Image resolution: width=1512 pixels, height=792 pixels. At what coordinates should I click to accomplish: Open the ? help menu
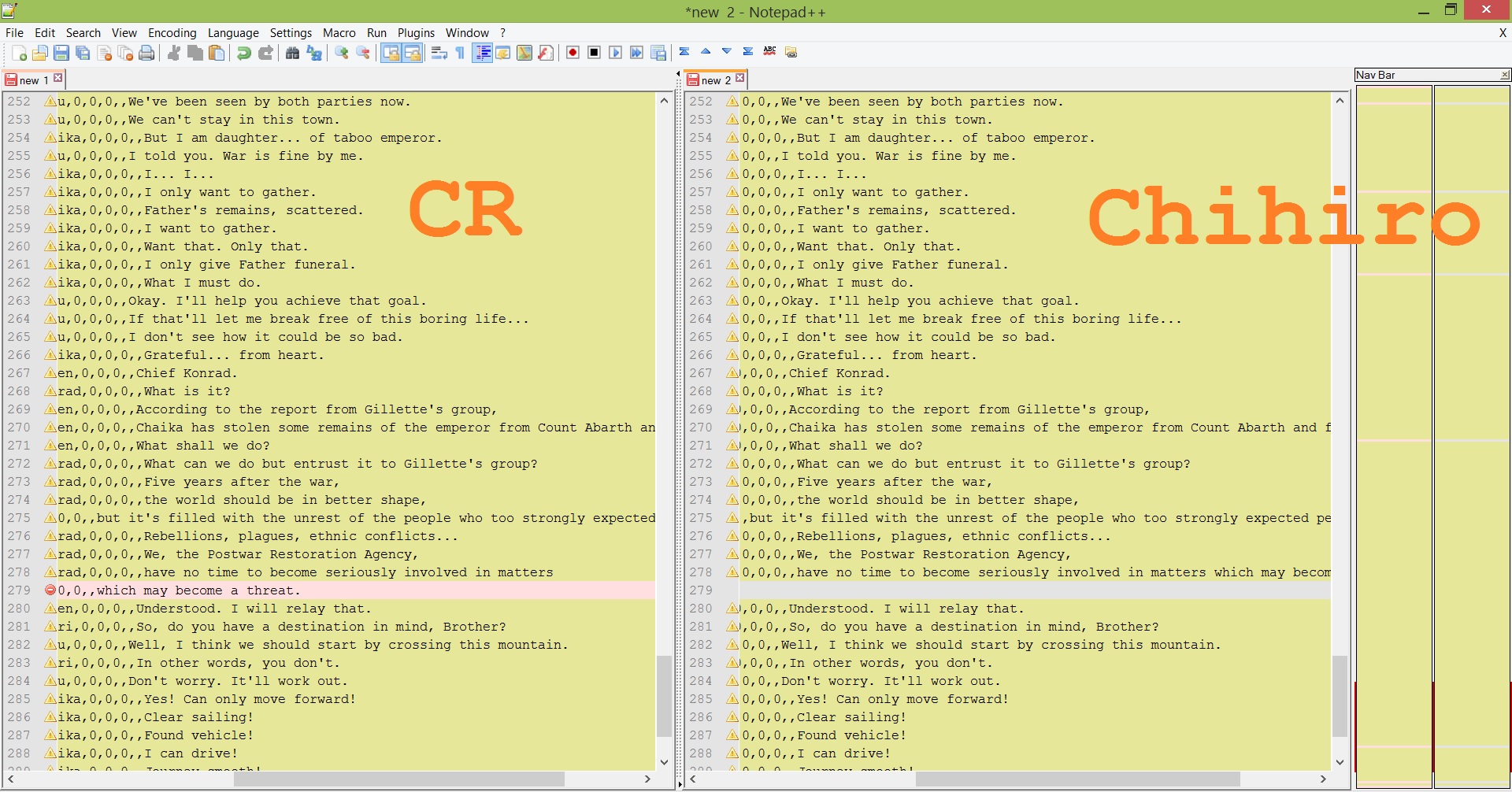click(503, 32)
